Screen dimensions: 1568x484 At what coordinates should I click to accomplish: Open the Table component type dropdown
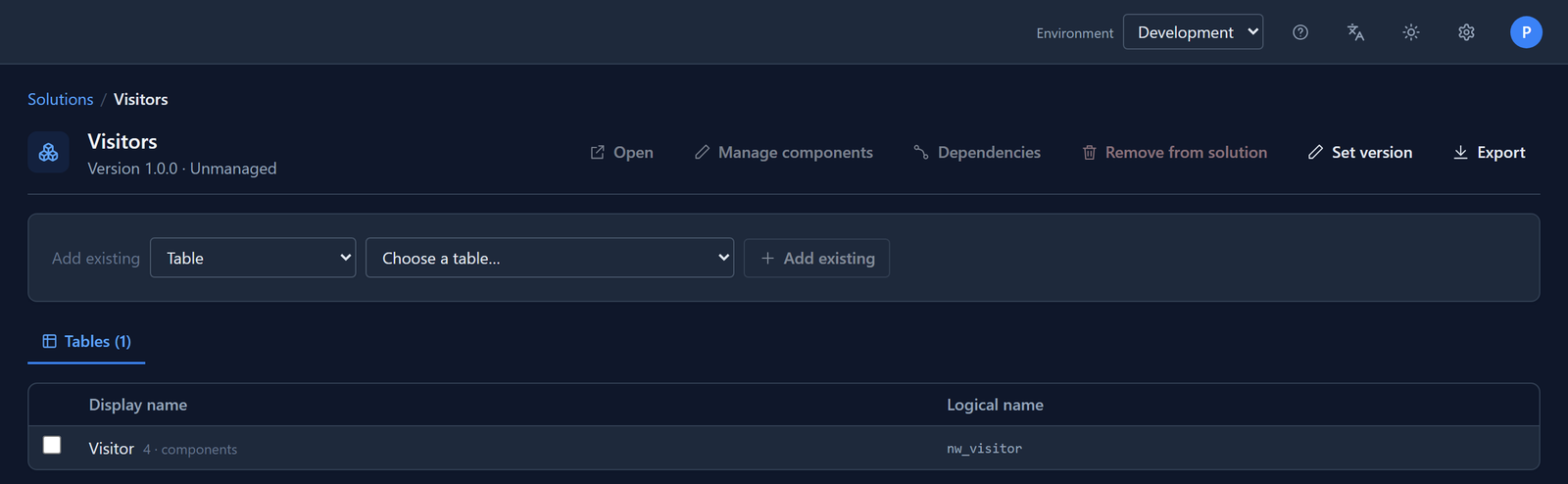click(253, 258)
